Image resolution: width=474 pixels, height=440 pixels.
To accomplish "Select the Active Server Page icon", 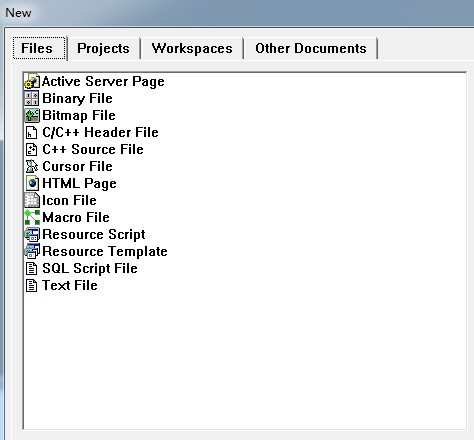I will (x=32, y=81).
